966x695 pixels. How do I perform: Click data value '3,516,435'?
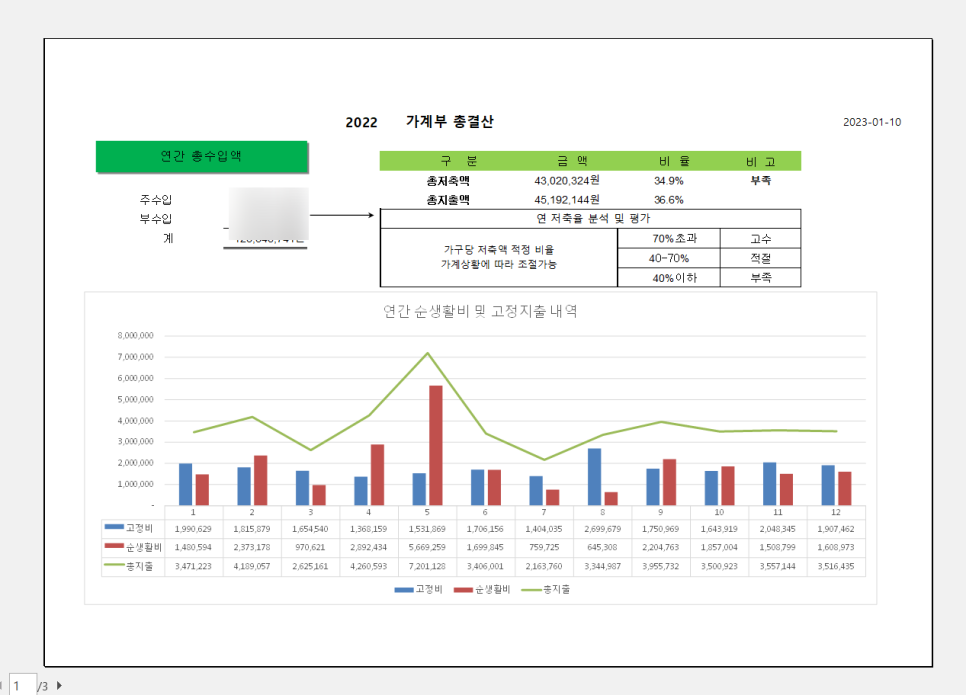(x=836, y=566)
